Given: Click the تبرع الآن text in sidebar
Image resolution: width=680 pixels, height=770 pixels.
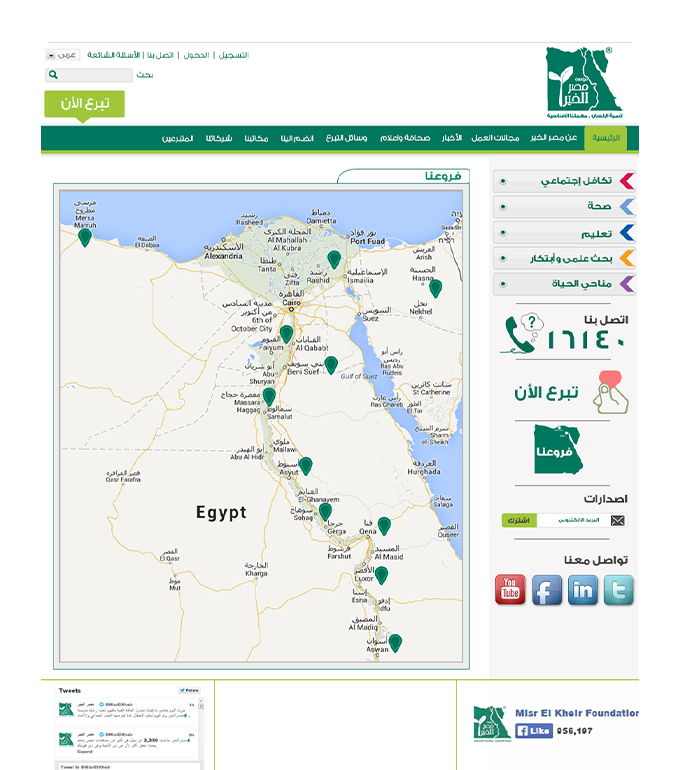Looking at the screenshot, I should coord(546,393).
